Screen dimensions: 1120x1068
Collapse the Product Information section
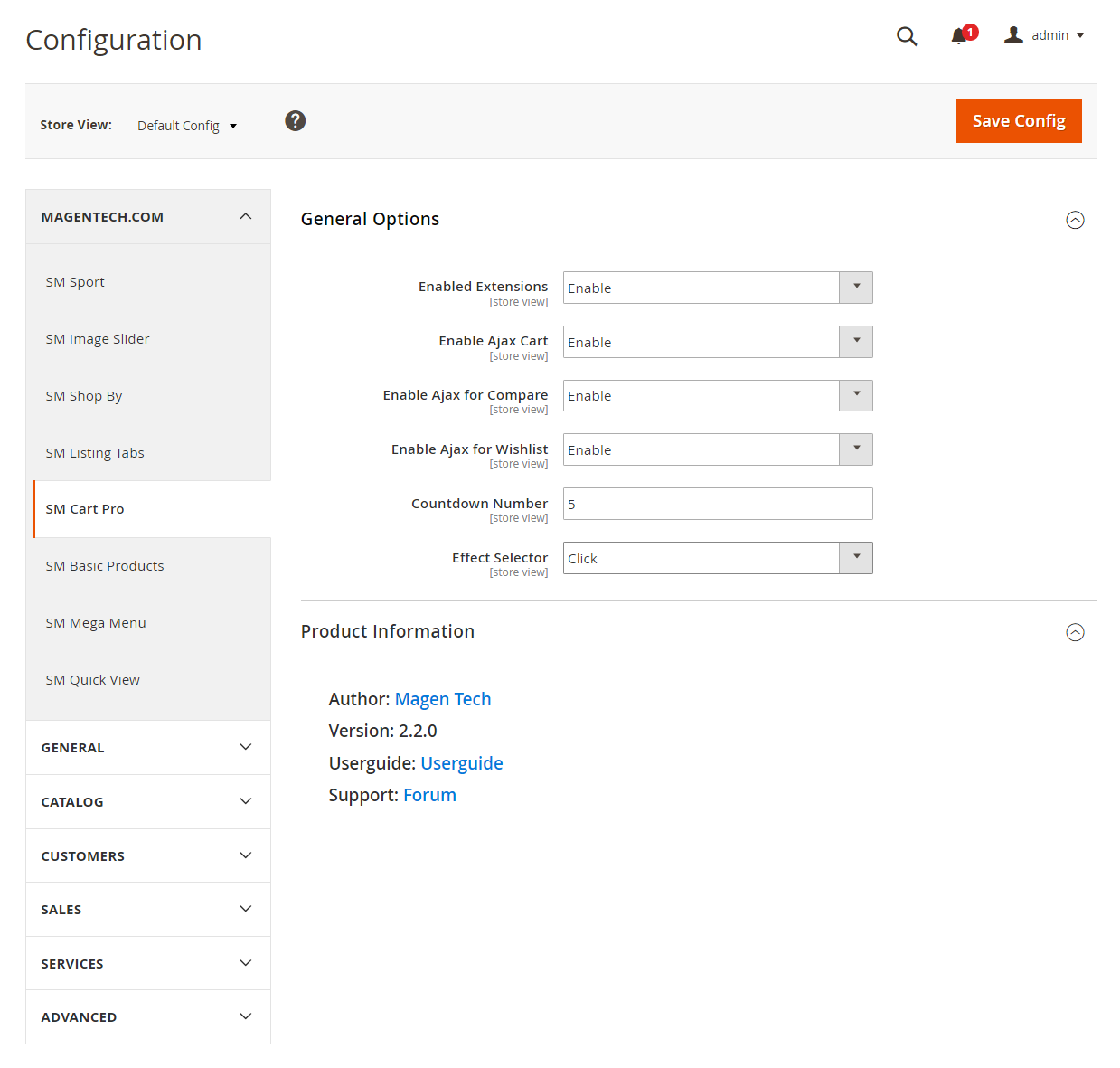1075,632
